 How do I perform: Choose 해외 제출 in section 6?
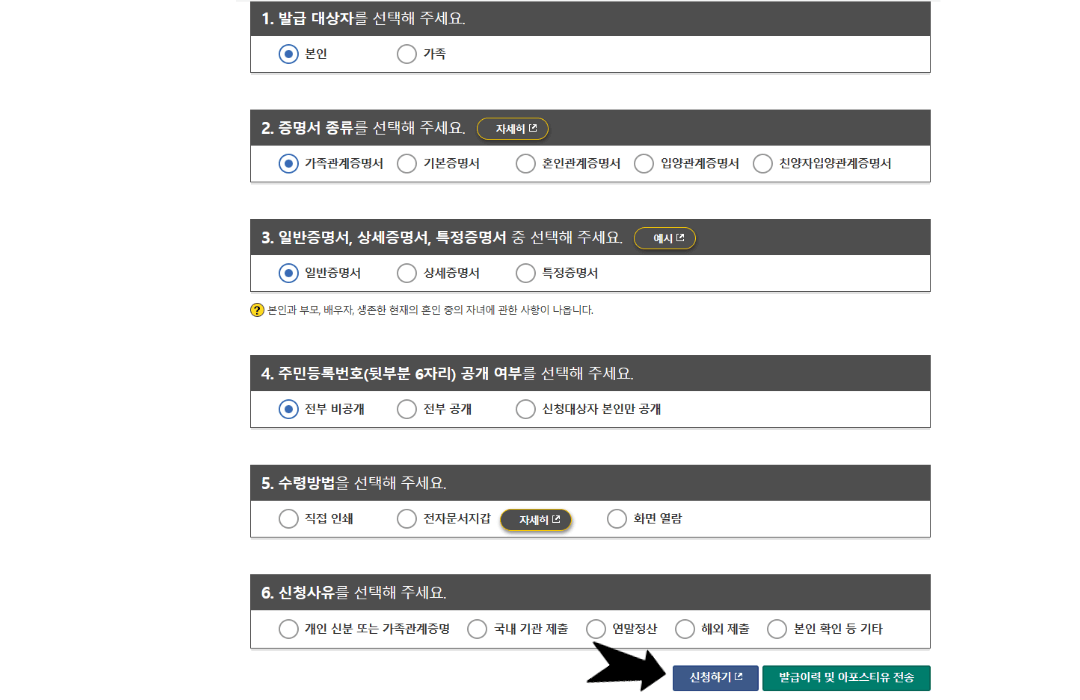[686, 629]
